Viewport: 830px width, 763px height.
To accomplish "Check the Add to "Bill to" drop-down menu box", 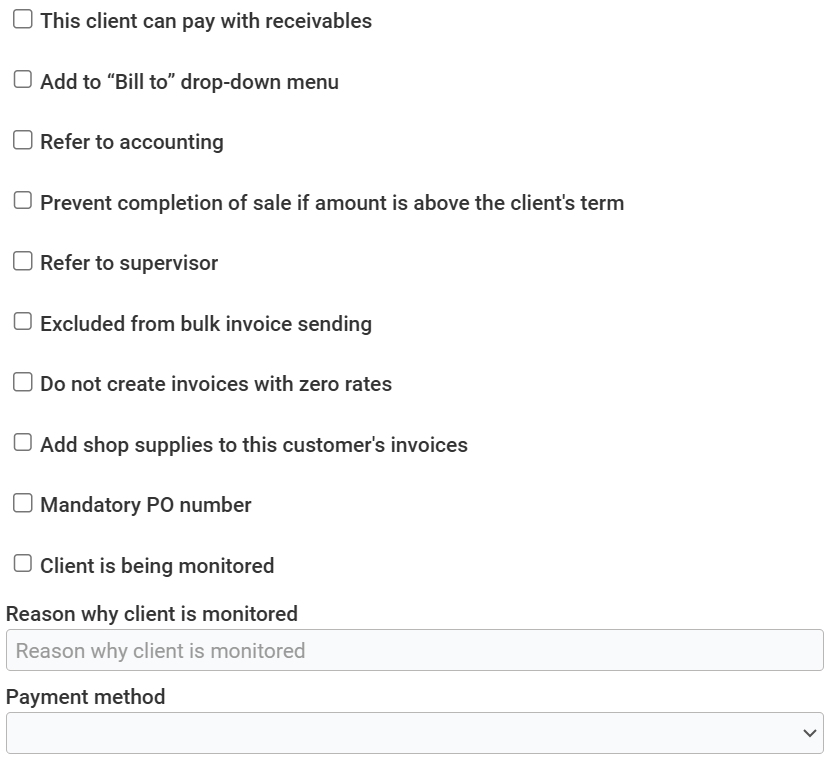I will (x=22, y=80).
